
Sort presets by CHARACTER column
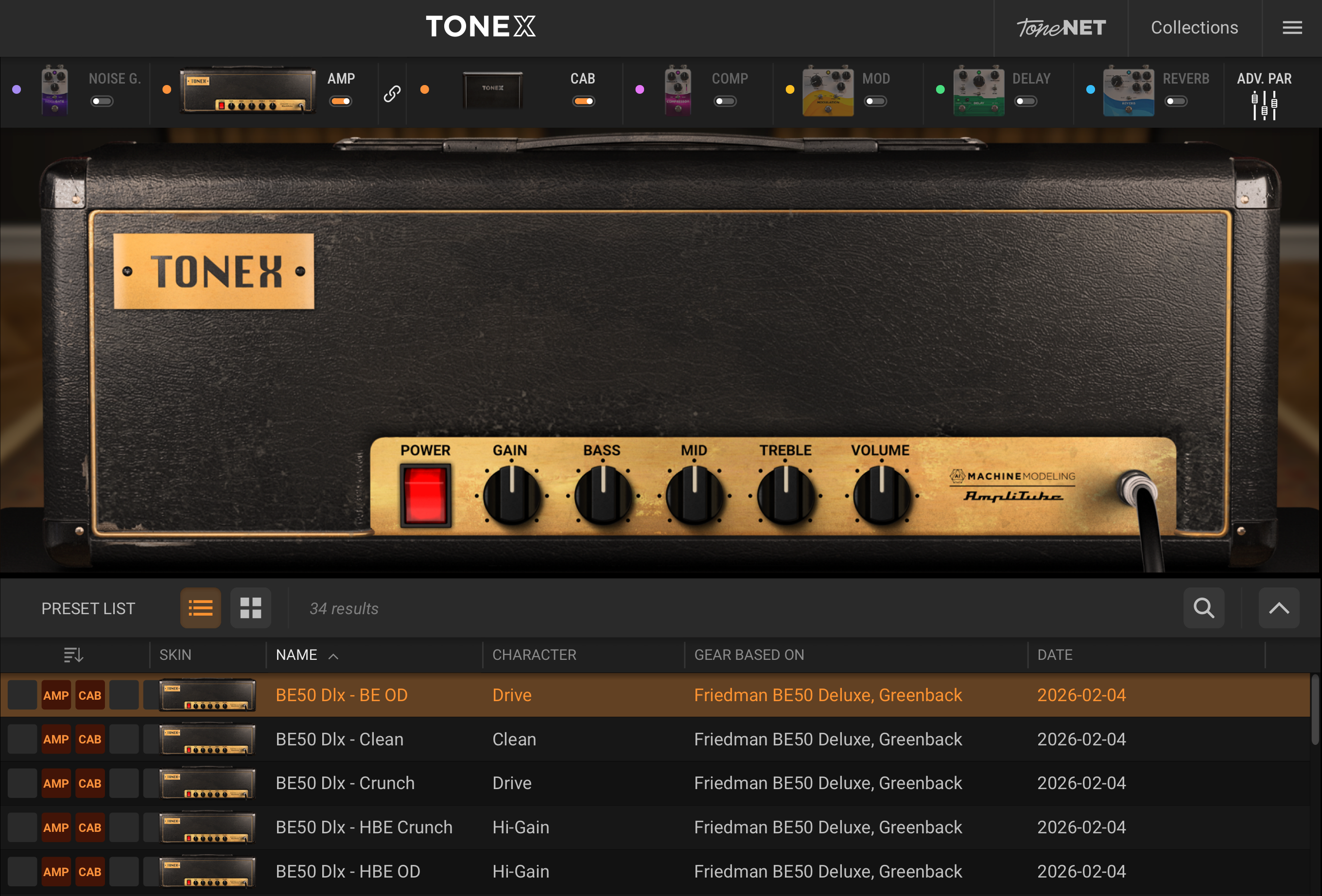point(534,655)
